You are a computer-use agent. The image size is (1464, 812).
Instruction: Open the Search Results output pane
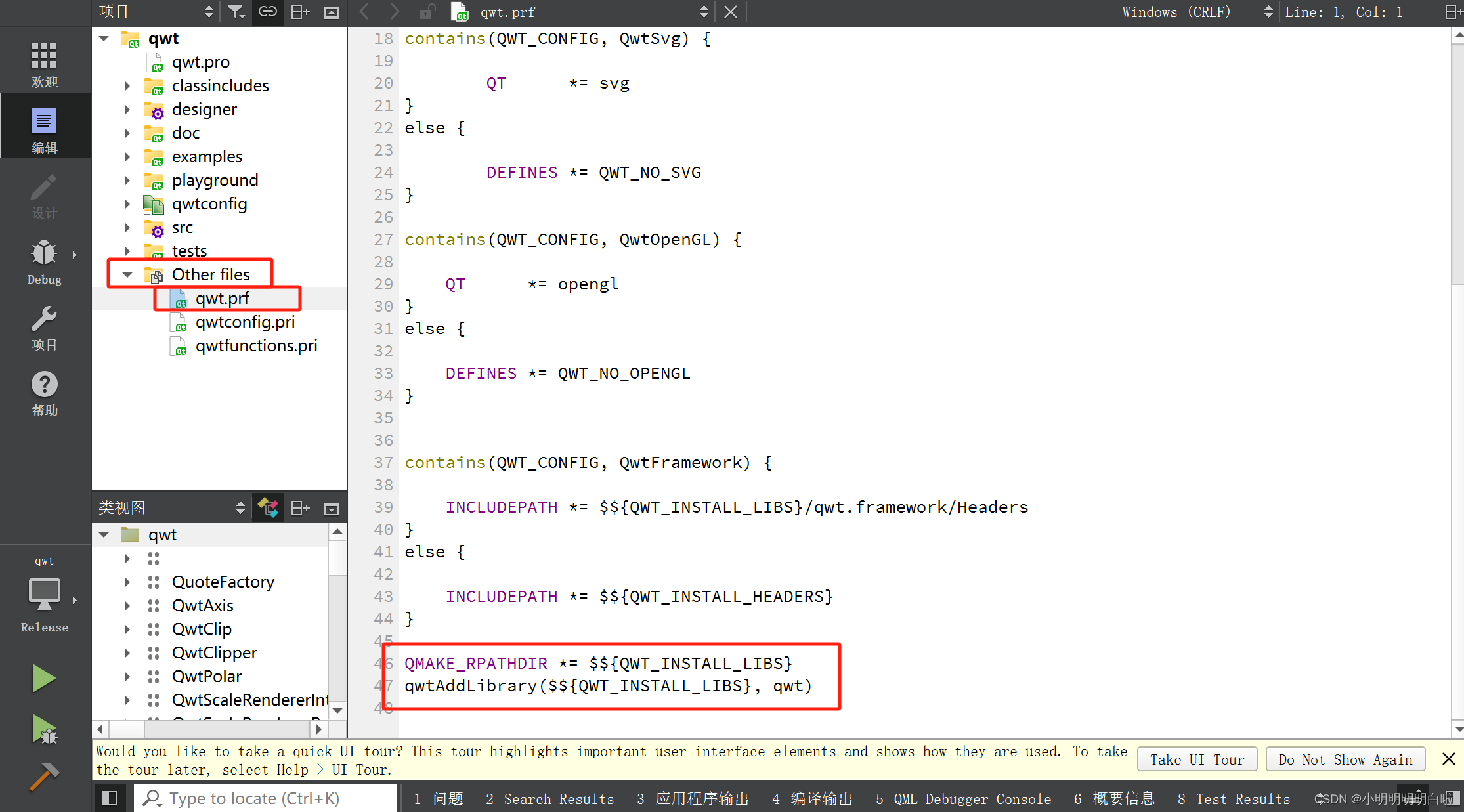coord(550,799)
